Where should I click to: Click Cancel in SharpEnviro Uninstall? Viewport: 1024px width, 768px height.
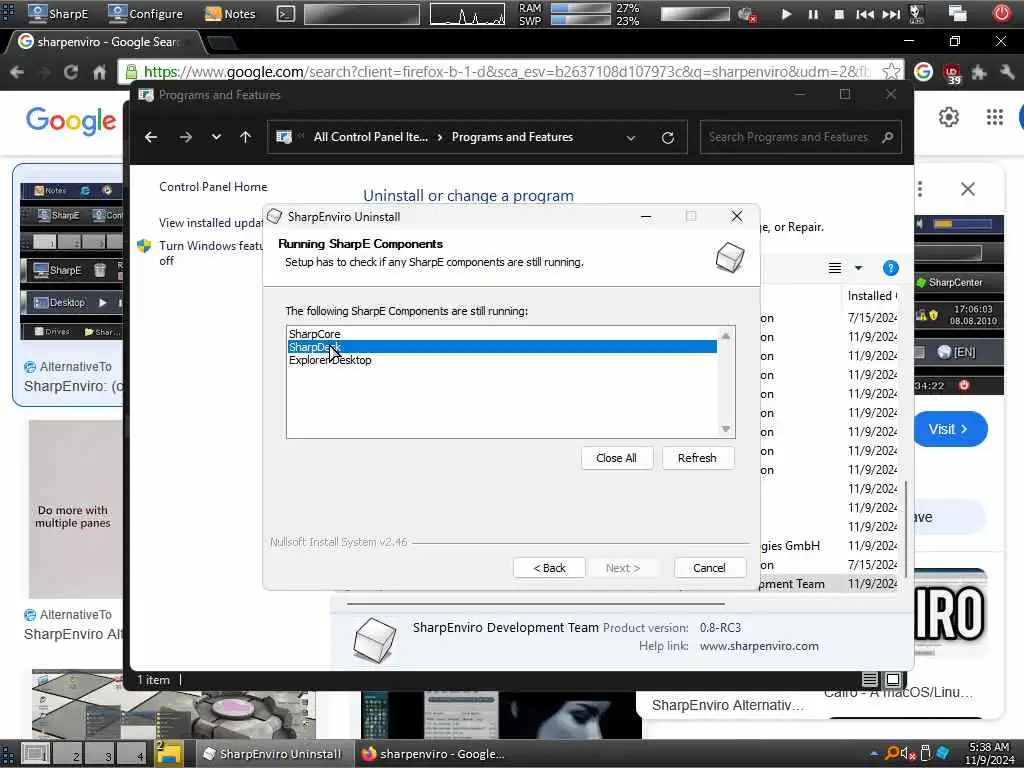pyautogui.click(x=709, y=568)
